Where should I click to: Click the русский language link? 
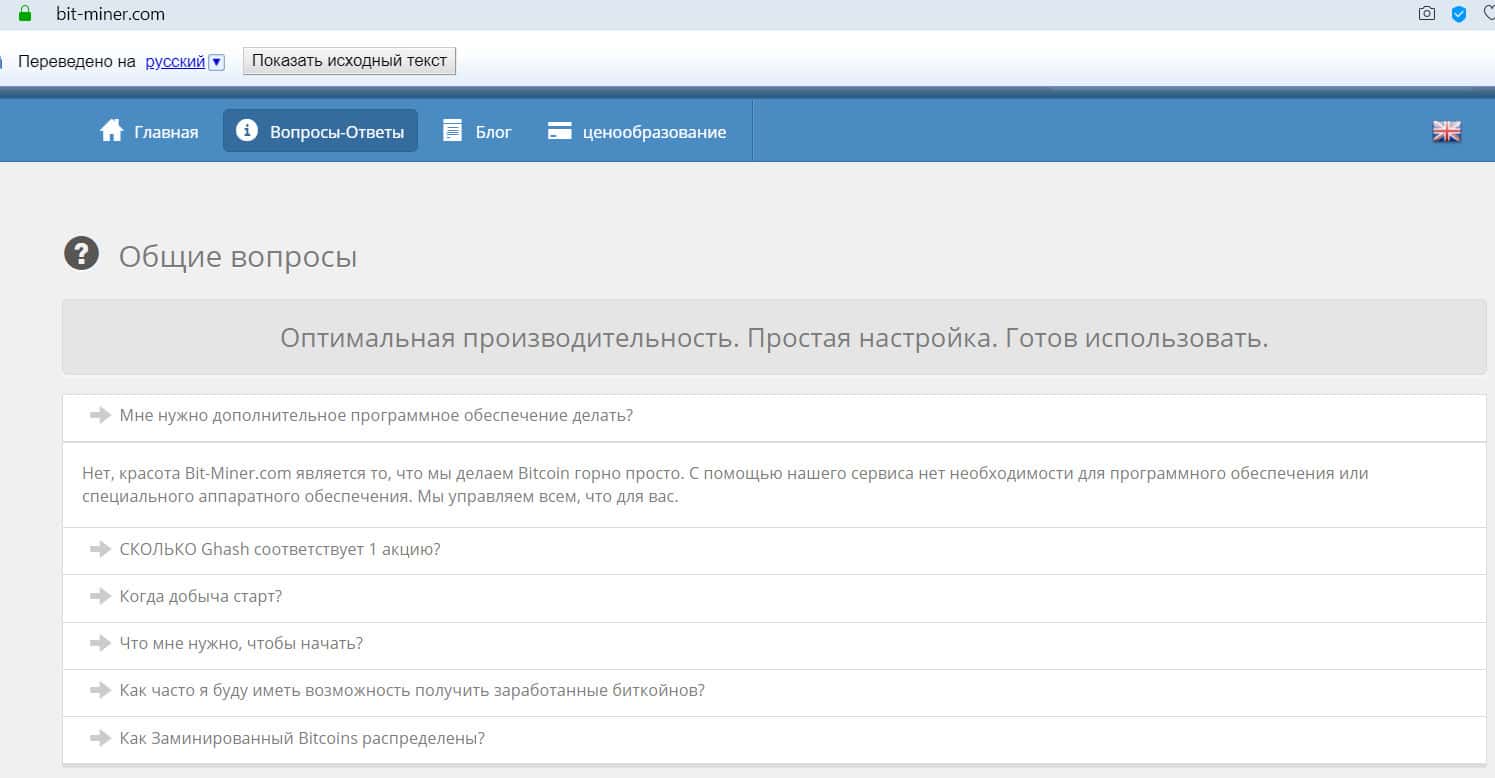point(175,62)
